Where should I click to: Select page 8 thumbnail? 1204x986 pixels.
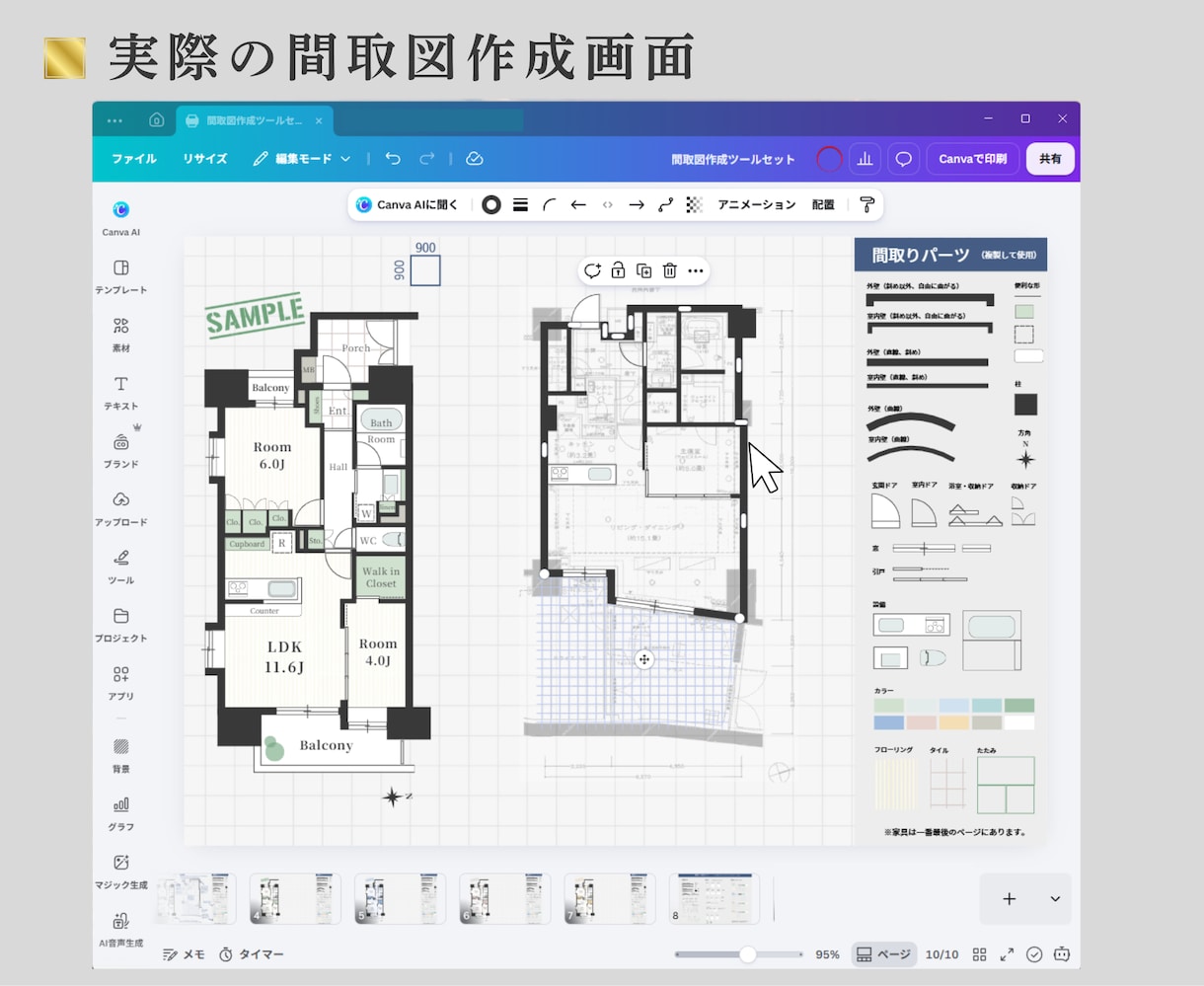(715, 899)
